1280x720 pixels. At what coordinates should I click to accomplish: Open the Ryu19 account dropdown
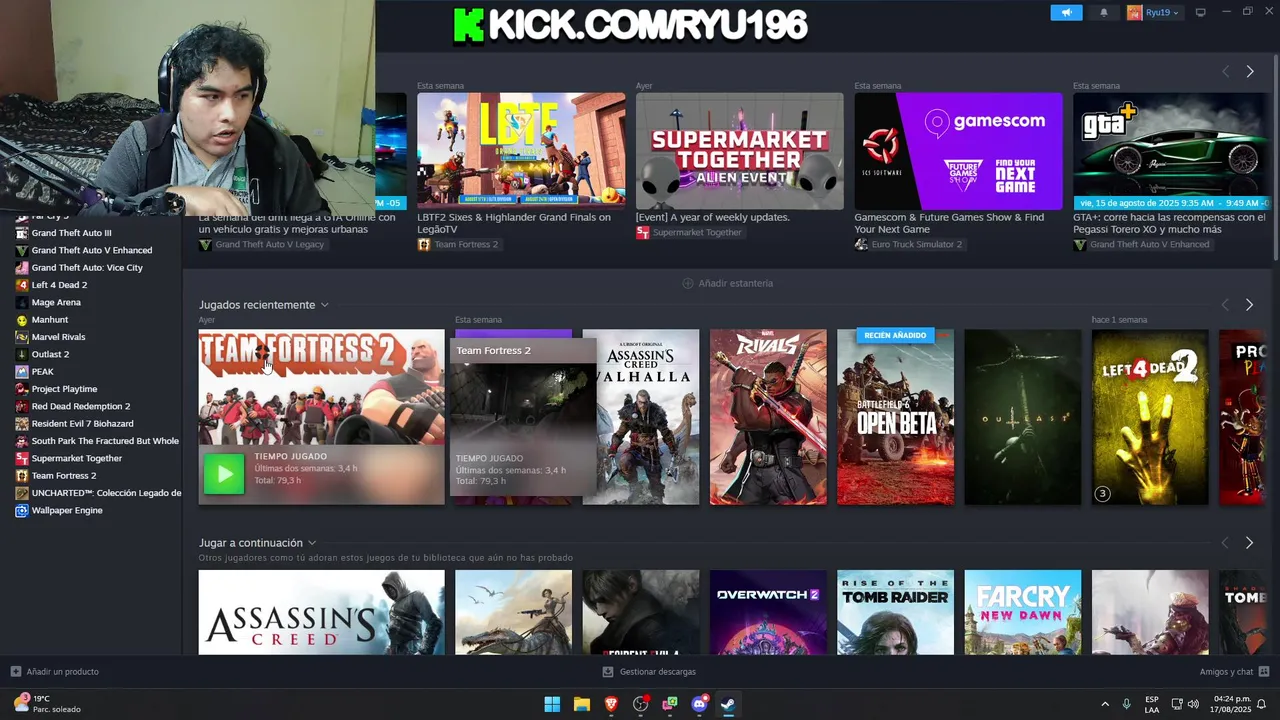click(1153, 12)
